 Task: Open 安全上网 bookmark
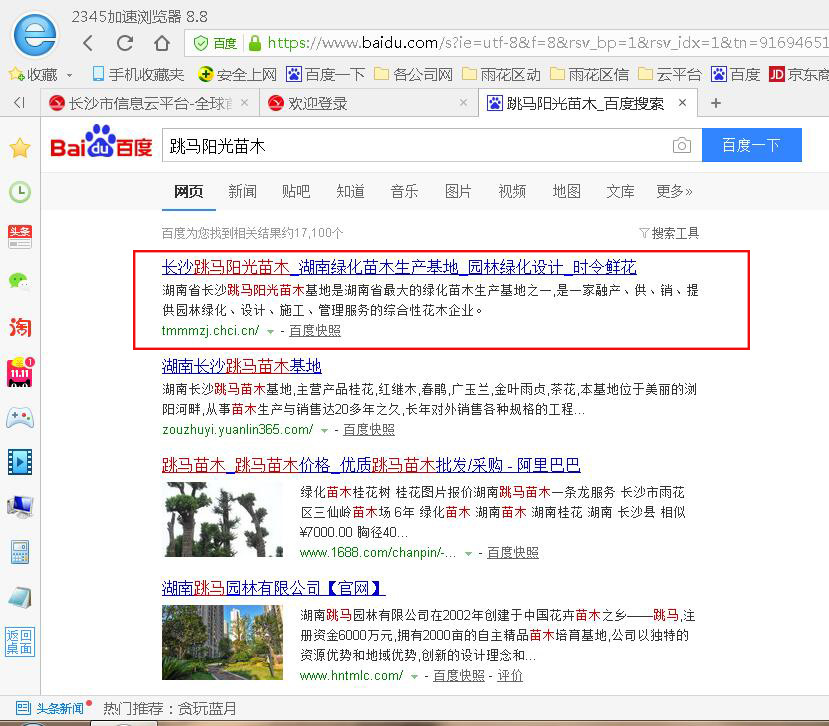point(237,75)
